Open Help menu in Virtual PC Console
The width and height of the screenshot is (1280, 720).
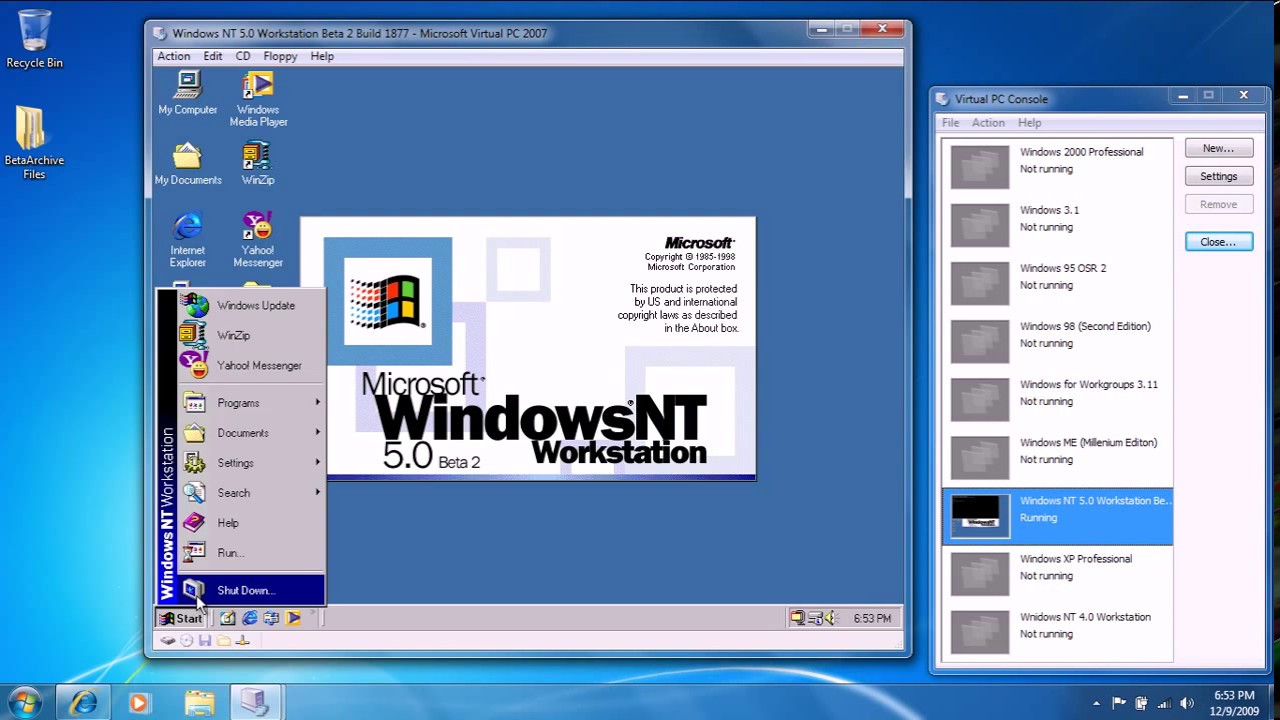1029,123
